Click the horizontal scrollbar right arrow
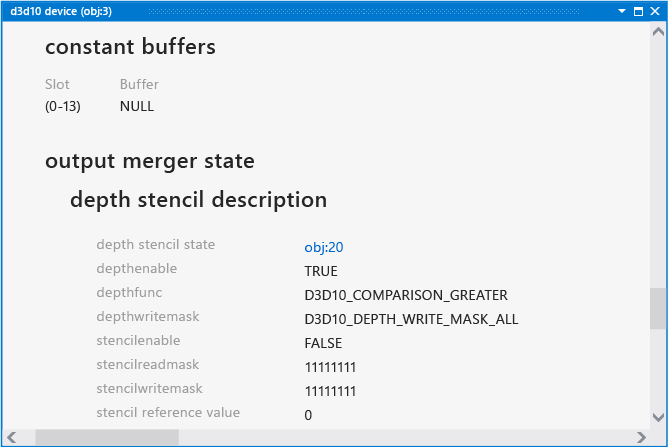 (x=641, y=437)
